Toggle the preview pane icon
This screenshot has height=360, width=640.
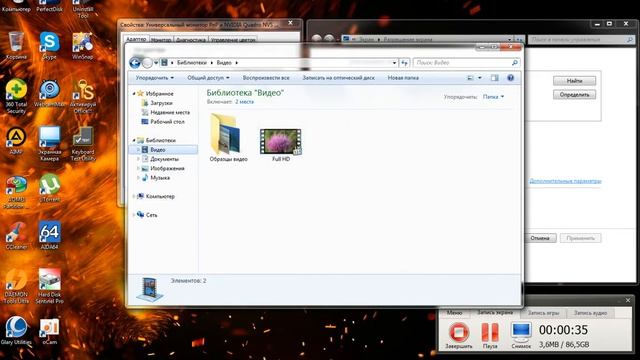click(495, 78)
